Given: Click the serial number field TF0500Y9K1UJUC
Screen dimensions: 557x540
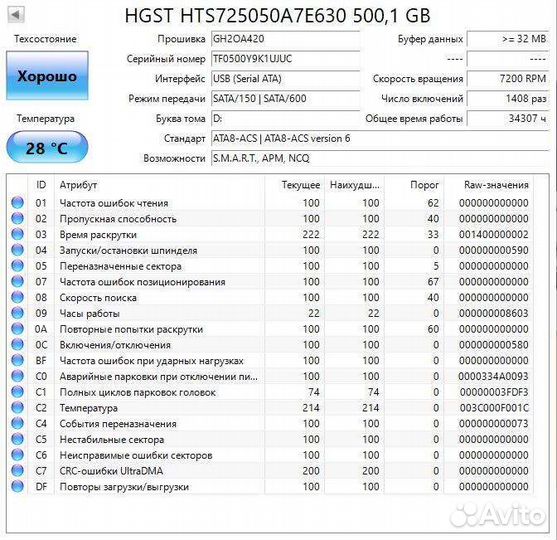Looking at the screenshot, I should pos(285,59).
